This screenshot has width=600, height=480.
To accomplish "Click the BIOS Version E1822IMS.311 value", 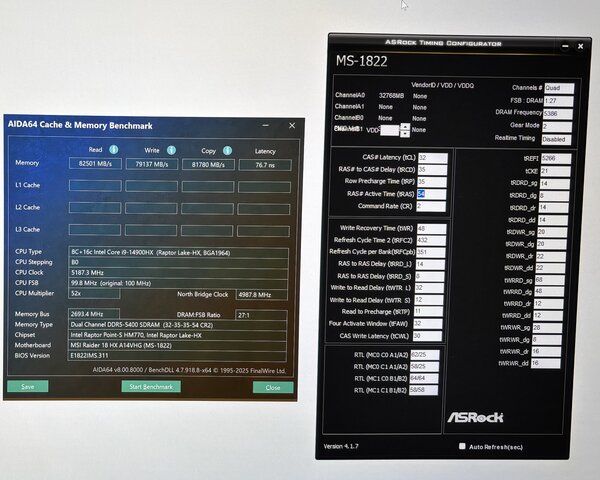I will [178, 356].
